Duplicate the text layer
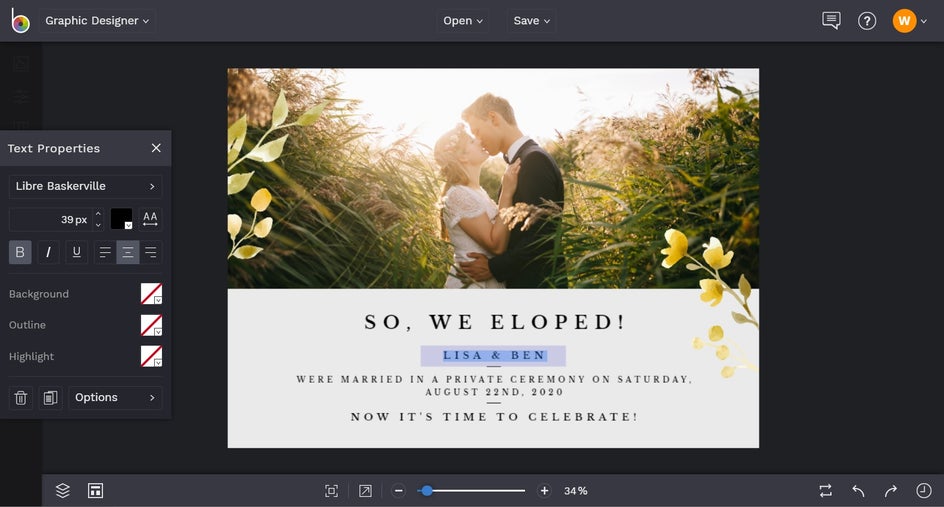 click(x=51, y=398)
